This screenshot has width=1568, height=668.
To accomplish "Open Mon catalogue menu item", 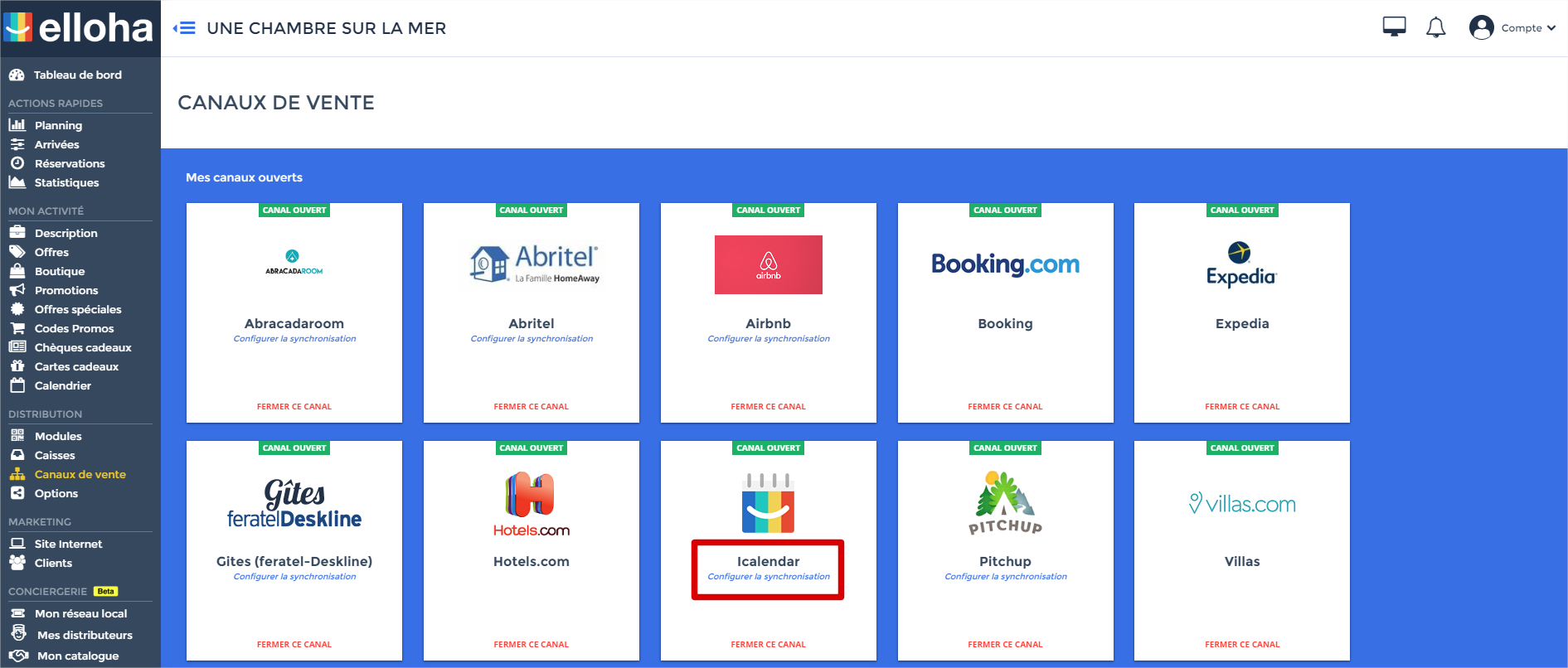I will pyautogui.click(x=78, y=656).
